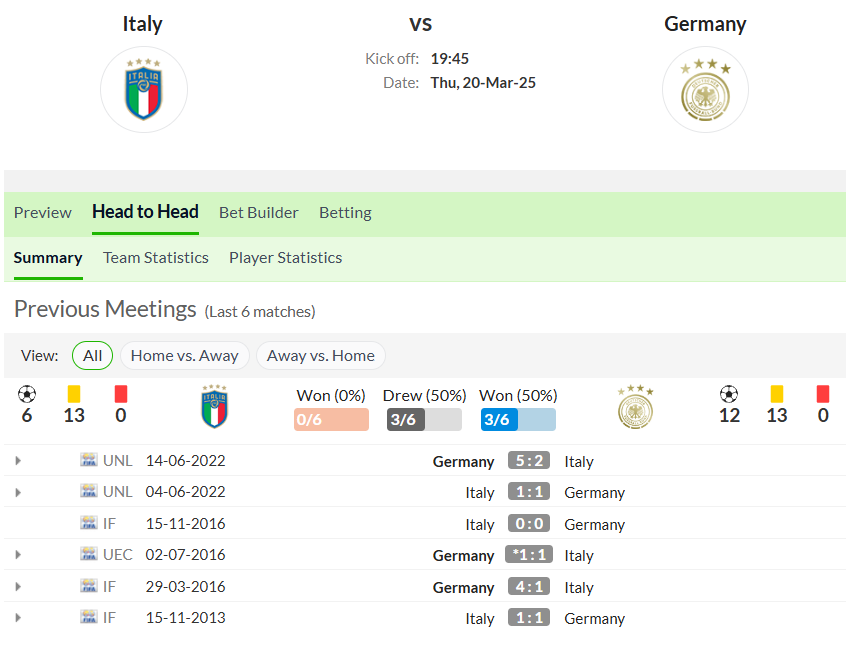The image size is (847, 652).
Task: Click Germany's yellow card icon
Action: tap(777, 394)
